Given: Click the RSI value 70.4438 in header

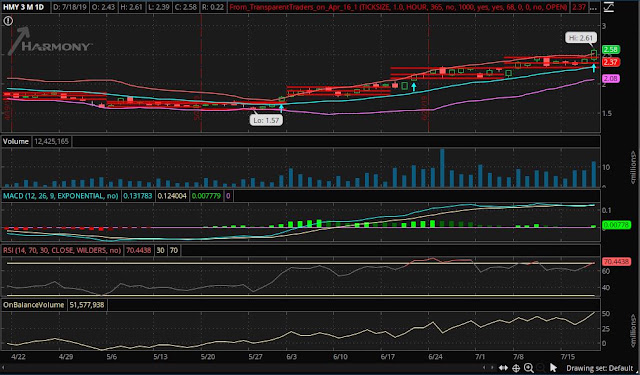Looking at the screenshot, I should pos(138,250).
